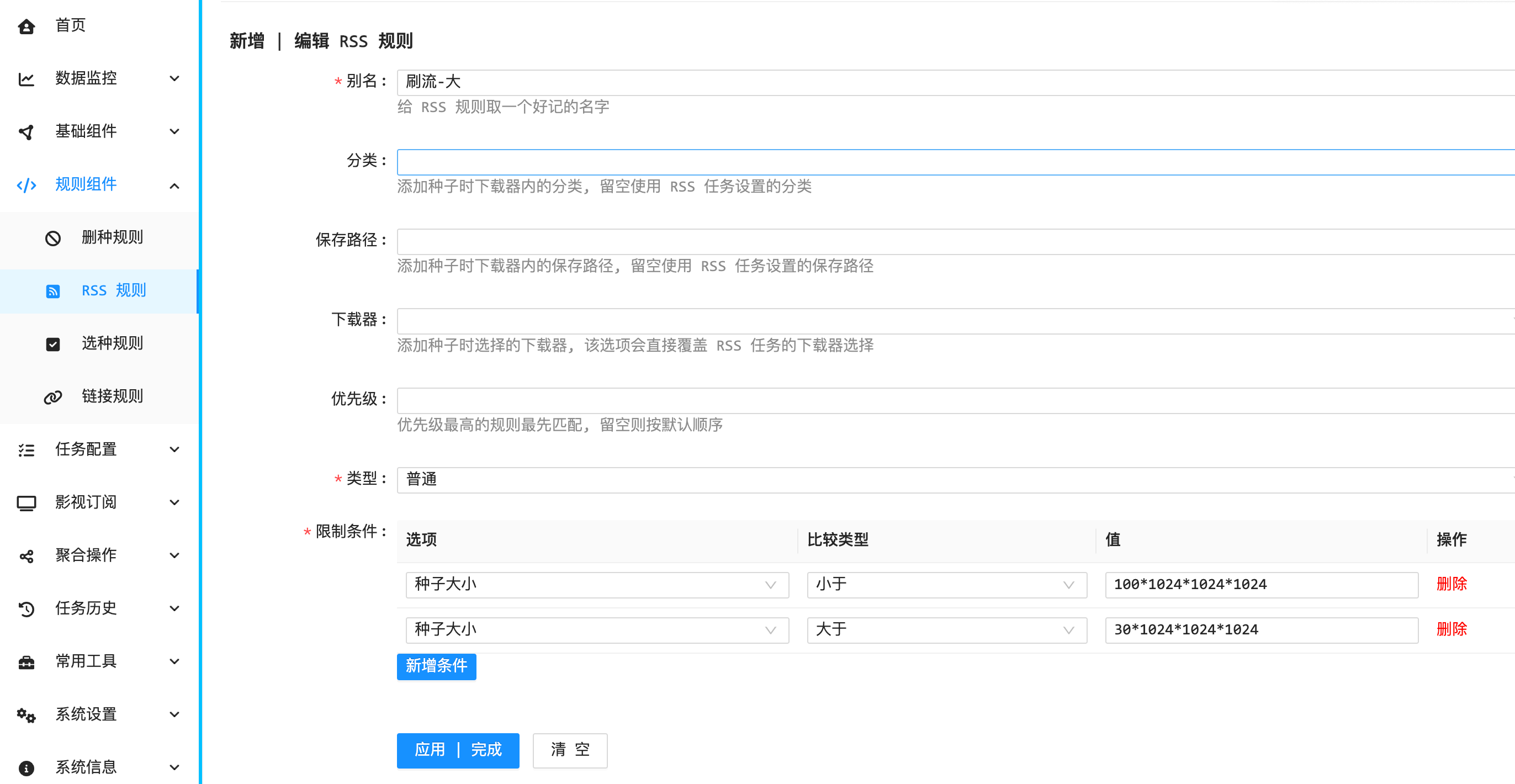Expand the 任务配置 menu chevron
Screen dimensions: 1515x784
pyautogui.click(x=174, y=450)
